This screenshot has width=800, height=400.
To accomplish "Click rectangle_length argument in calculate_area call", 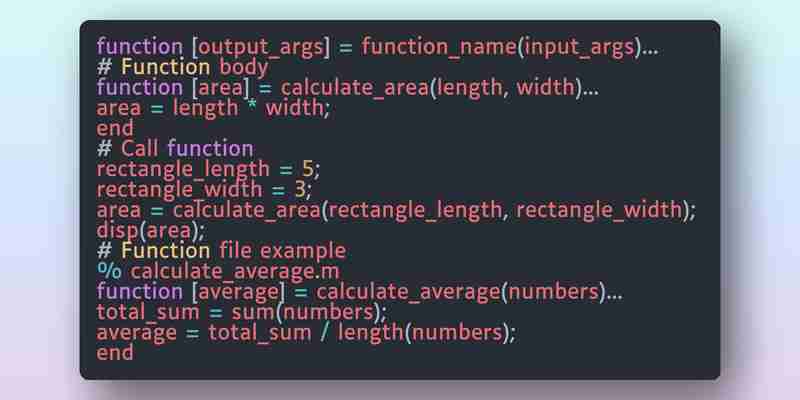I will 415,210.
